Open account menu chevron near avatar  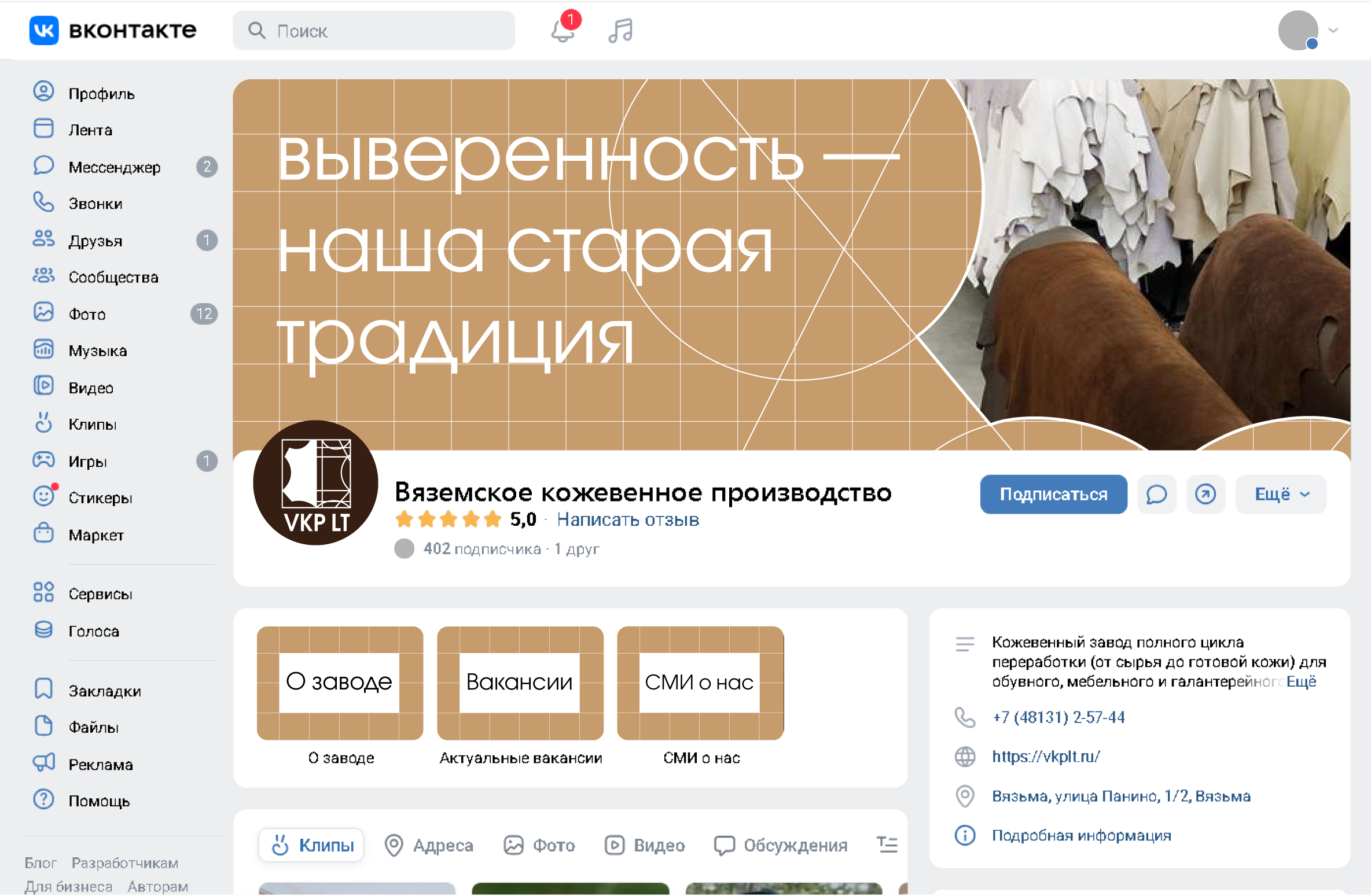coord(1333,30)
